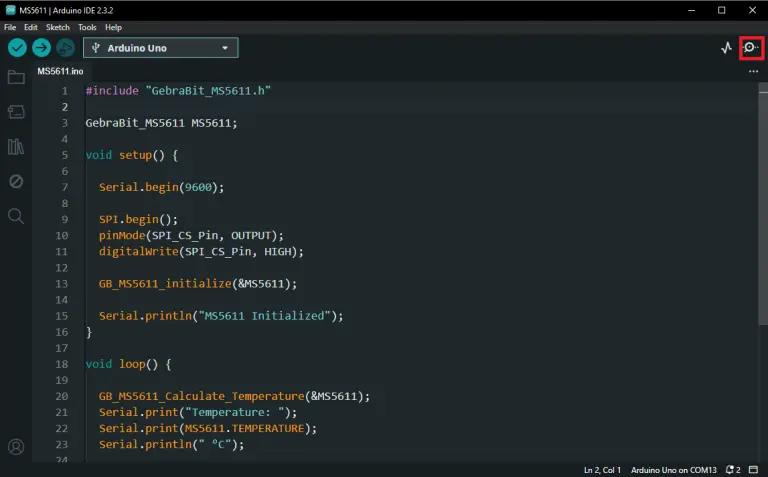This screenshot has height=477, width=768.
Task: Click empty line 2 in the editor
Action: [421, 107]
